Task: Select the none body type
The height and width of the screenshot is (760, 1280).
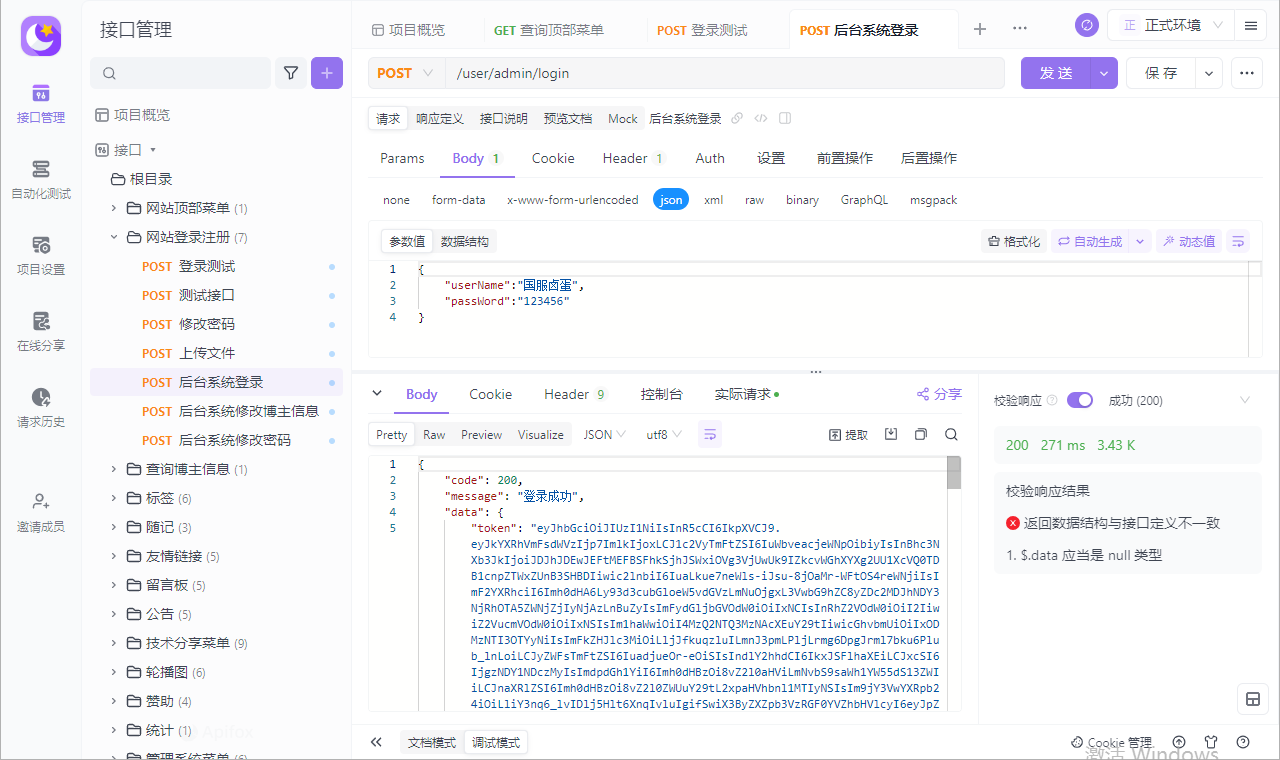Action: point(396,200)
